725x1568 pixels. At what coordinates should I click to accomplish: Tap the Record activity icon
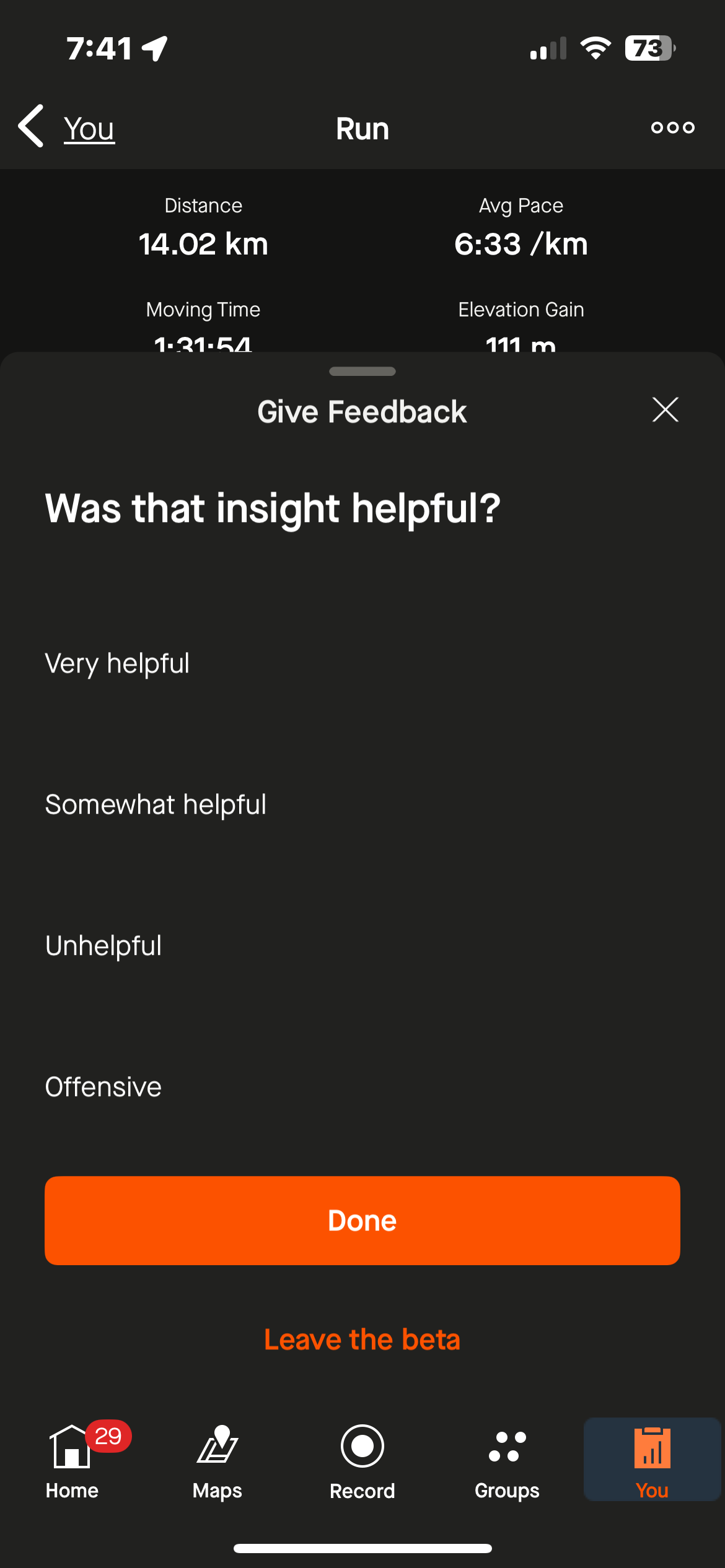[x=362, y=1447]
